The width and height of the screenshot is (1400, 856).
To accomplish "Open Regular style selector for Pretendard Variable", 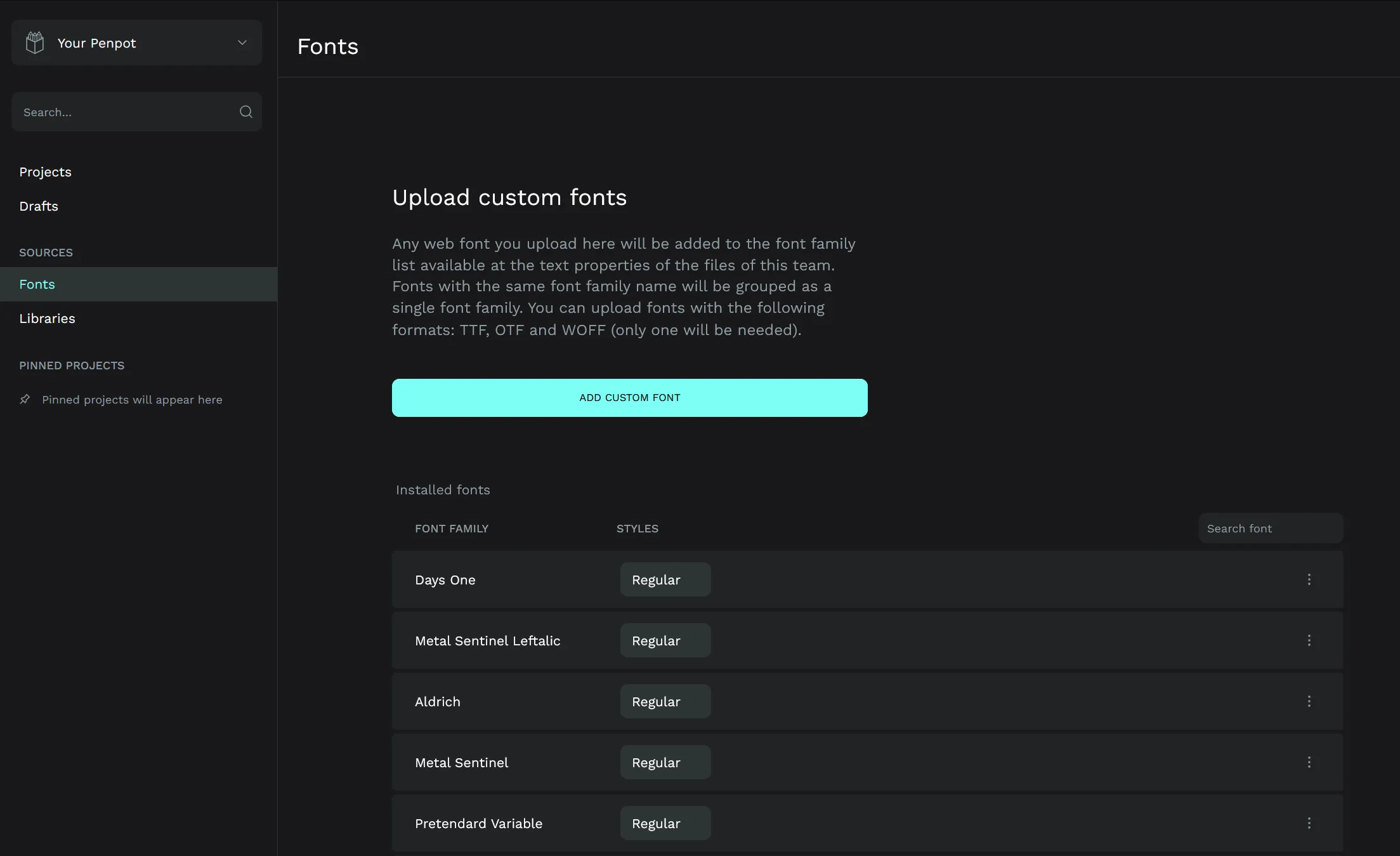I will [x=665, y=823].
